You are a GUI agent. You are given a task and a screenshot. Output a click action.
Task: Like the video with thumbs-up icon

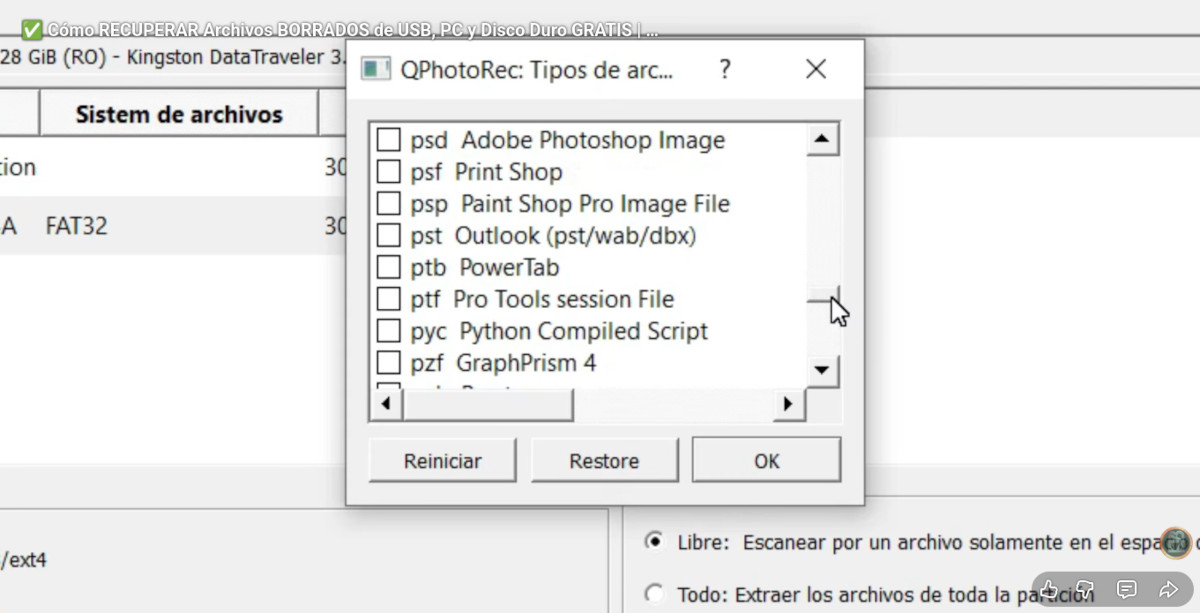(x=1049, y=589)
